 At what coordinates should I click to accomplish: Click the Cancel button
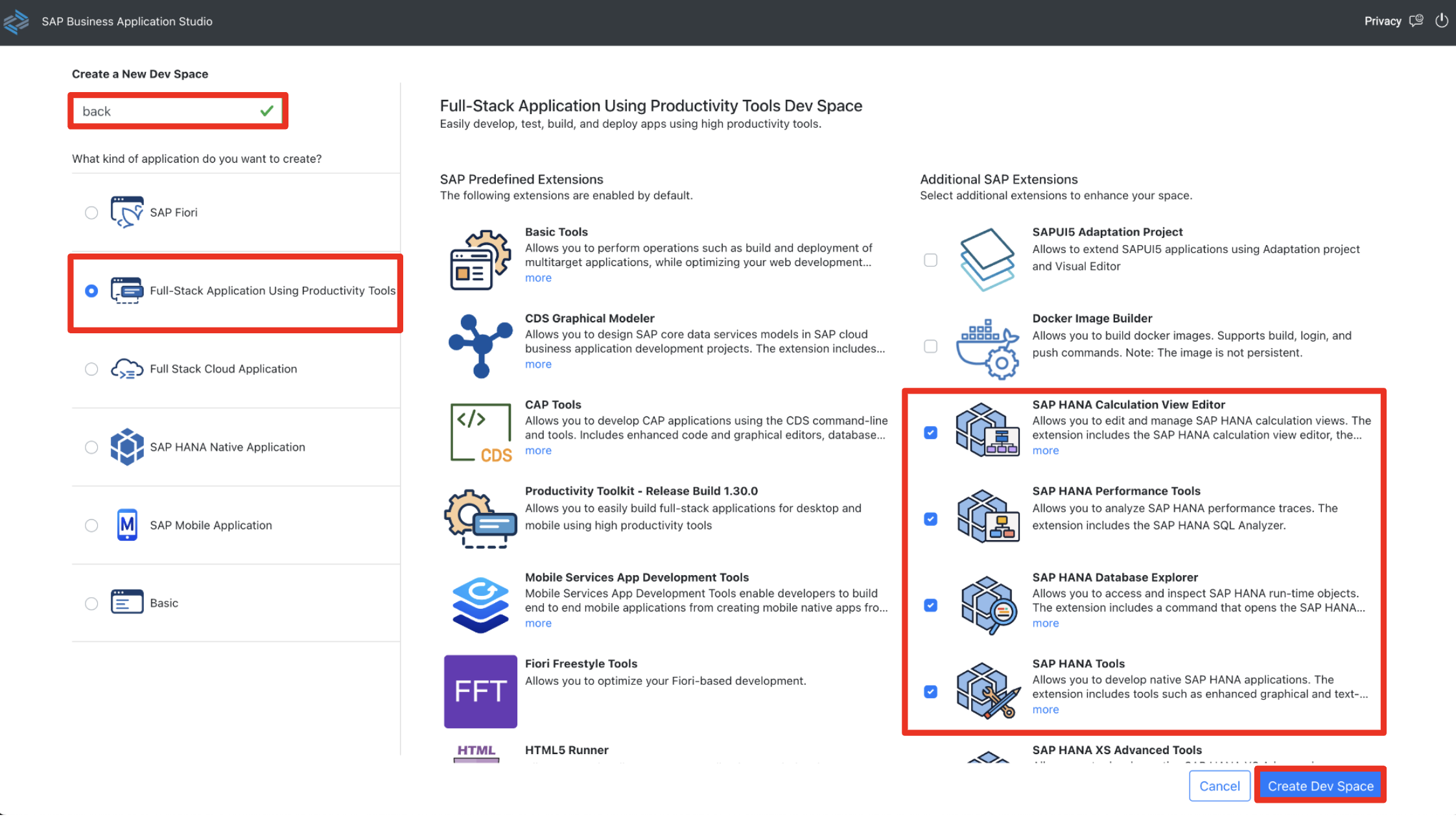click(1219, 786)
